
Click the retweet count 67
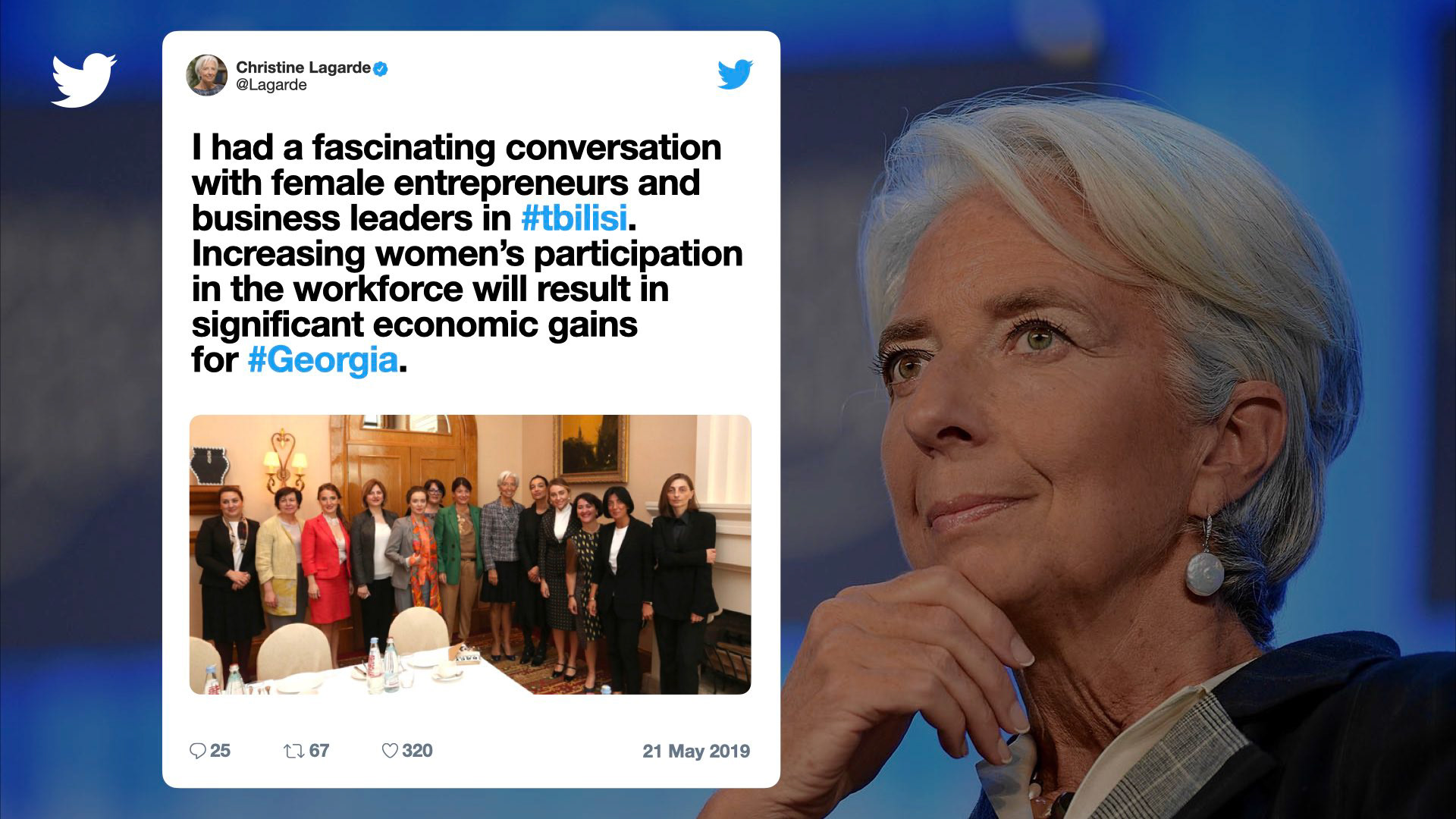pyautogui.click(x=319, y=751)
